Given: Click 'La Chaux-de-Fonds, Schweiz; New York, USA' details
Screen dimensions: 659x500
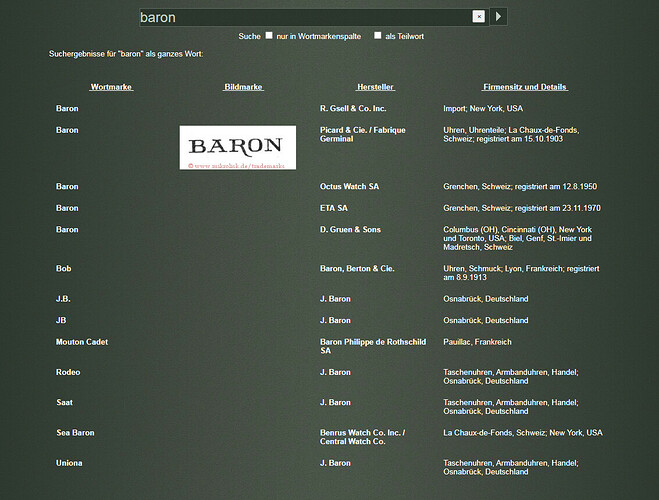Looking at the screenshot, I should tap(523, 433).
